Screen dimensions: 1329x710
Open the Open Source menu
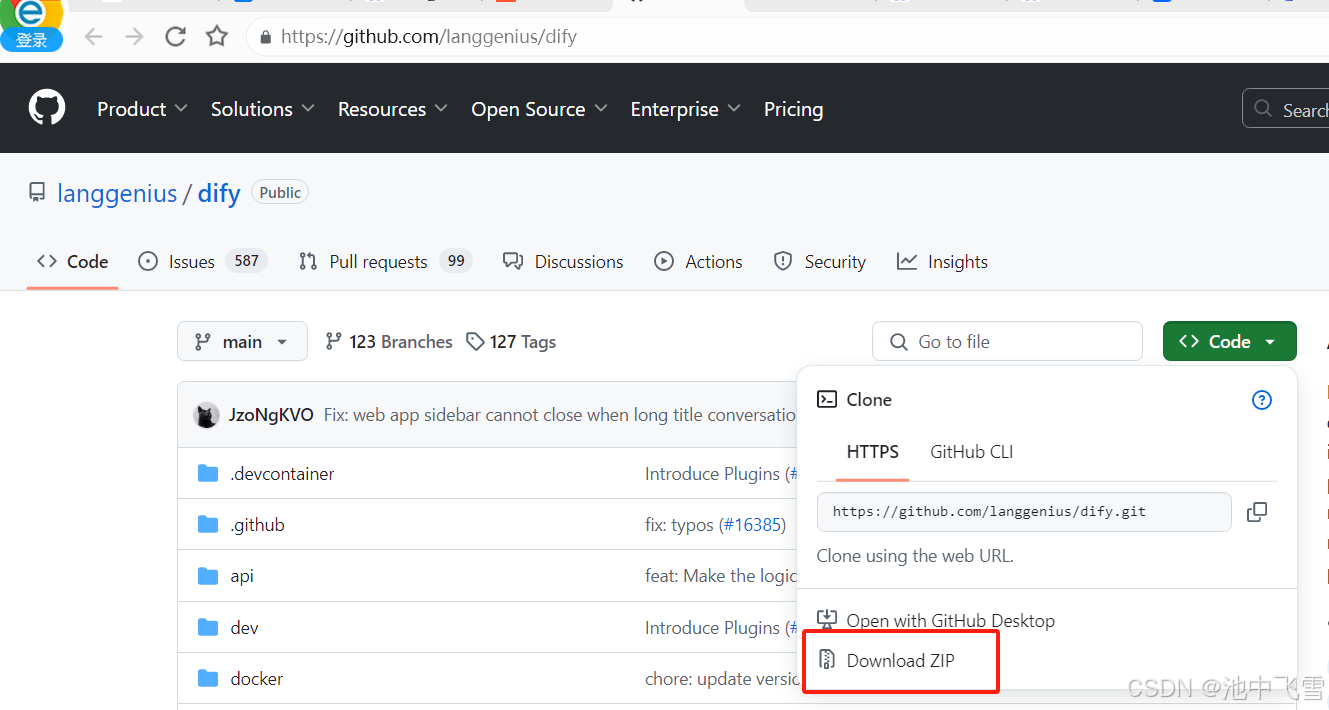tap(539, 109)
